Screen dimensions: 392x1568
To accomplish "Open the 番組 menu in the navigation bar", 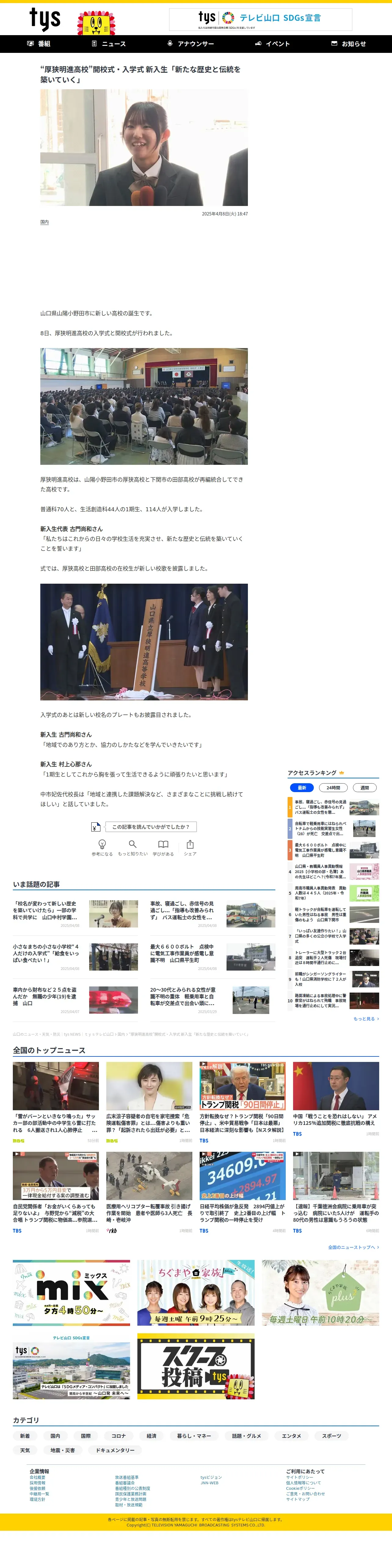I will [x=39, y=44].
